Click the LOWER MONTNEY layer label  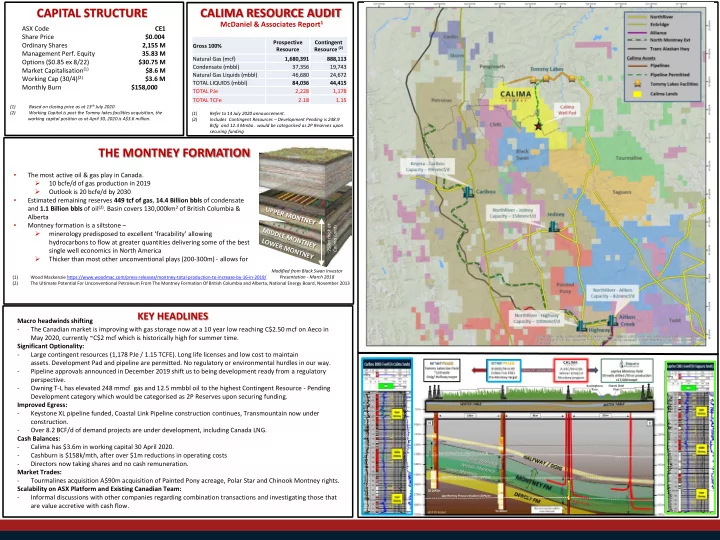[287, 249]
